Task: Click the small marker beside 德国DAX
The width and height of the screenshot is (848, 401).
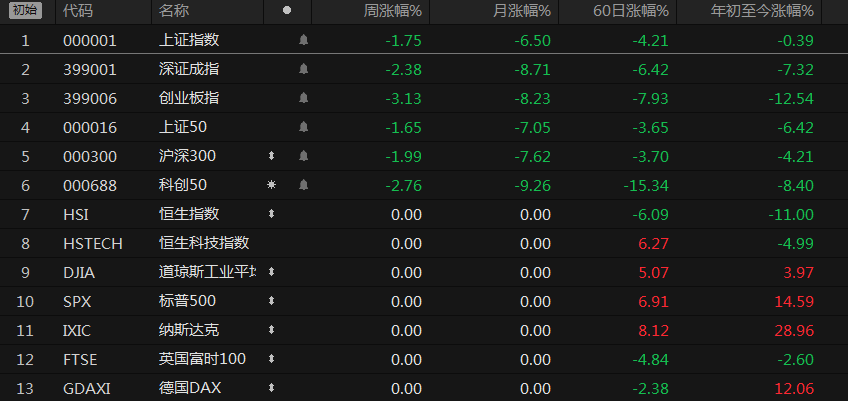Action: pyautogui.click(x=271, y=388)
